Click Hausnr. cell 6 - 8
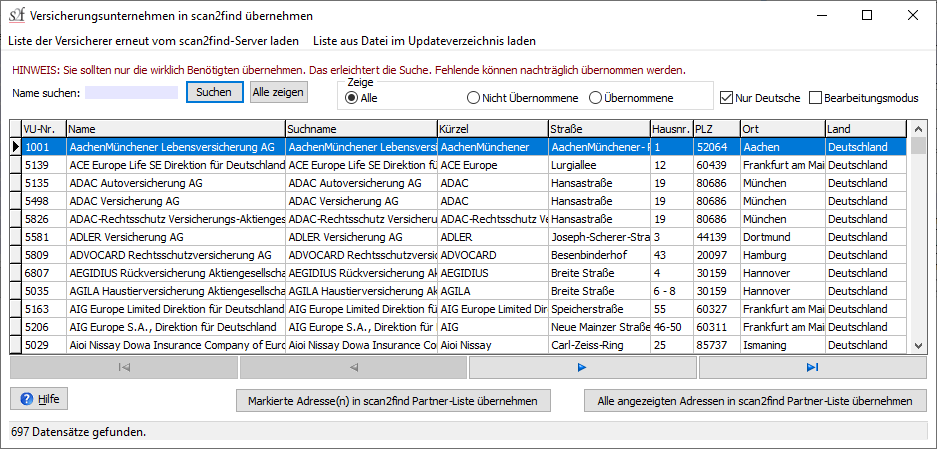Image resolution: width=937 pixels, height=449 pixels. coord(672,291)
